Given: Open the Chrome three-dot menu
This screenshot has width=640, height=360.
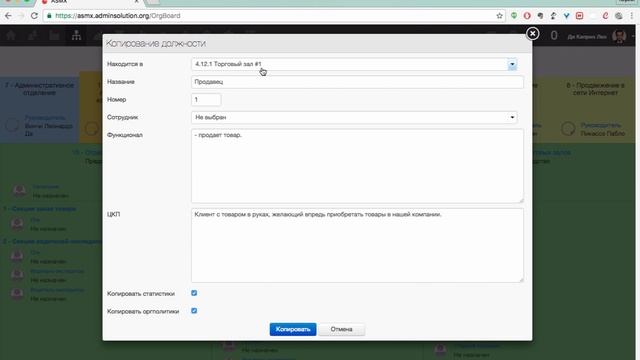Looking at the screenshot, I should 631,16.
